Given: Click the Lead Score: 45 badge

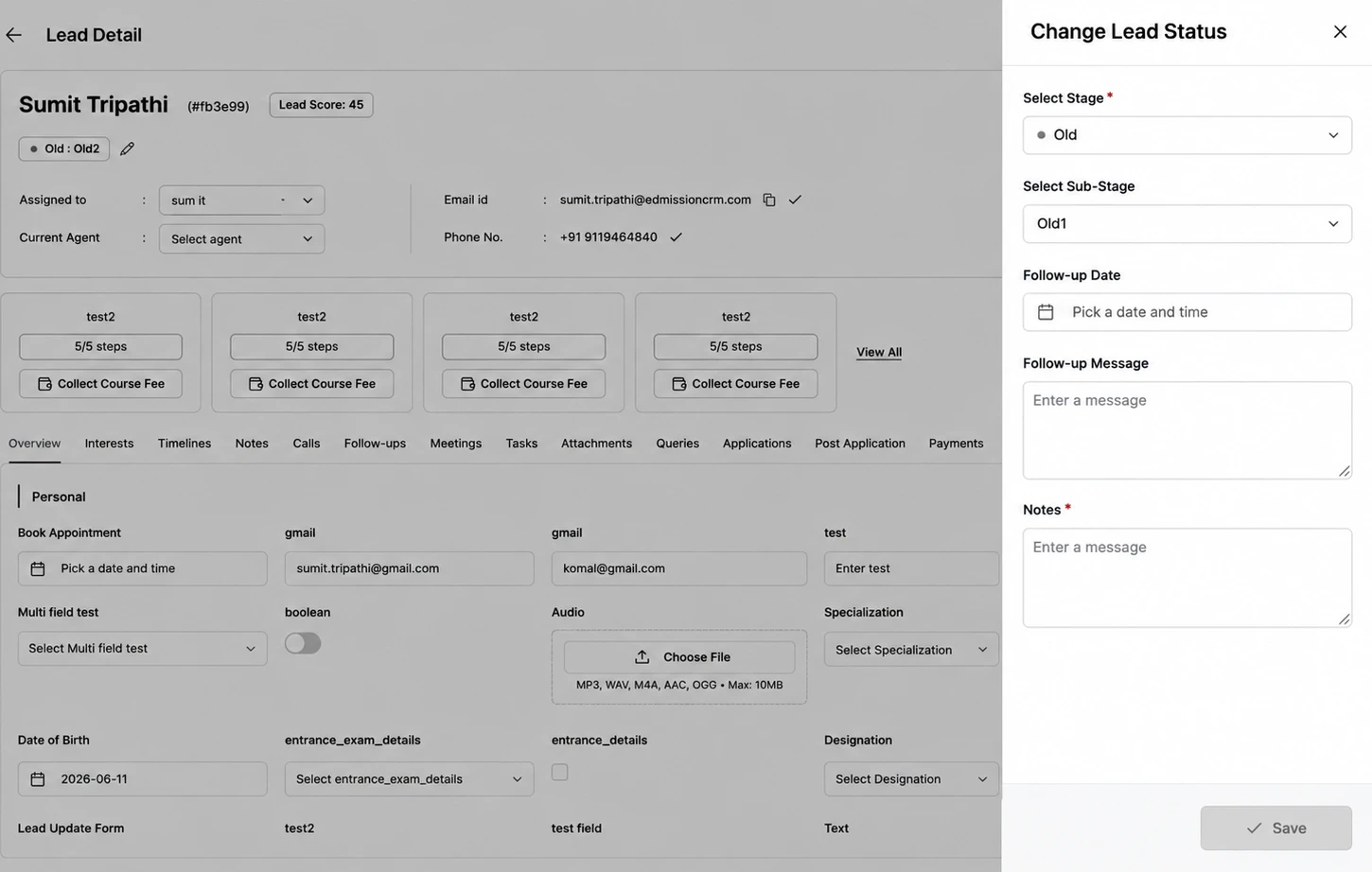Looking at the screenshot, I should 321,105.
